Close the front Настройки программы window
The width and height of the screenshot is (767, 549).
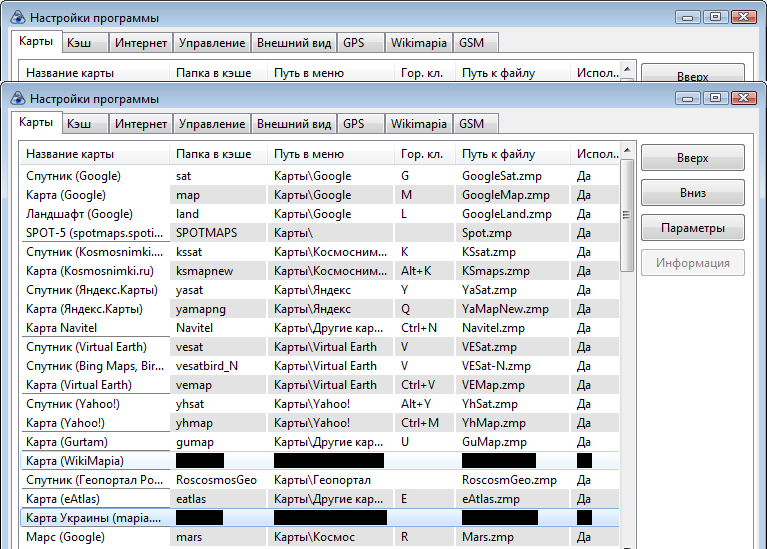pyautogui.click(x=743, y=98)
